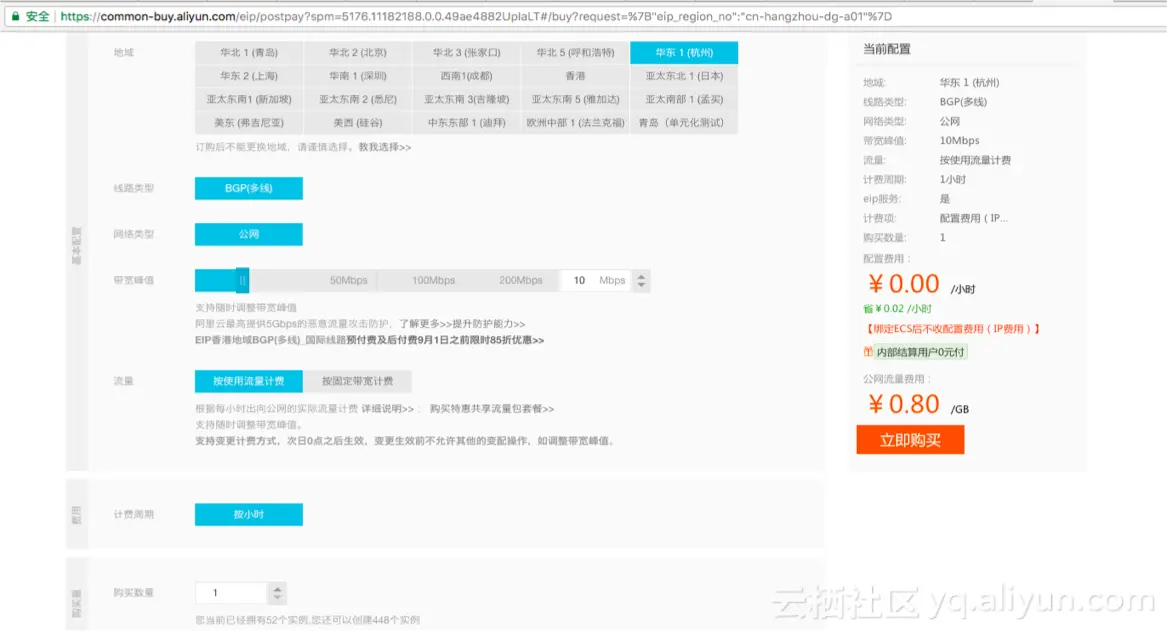This screenshot has height=631, width=1167.
Task: Click the 您当前已经拥有52个实例 quota text
Action: 307,620
